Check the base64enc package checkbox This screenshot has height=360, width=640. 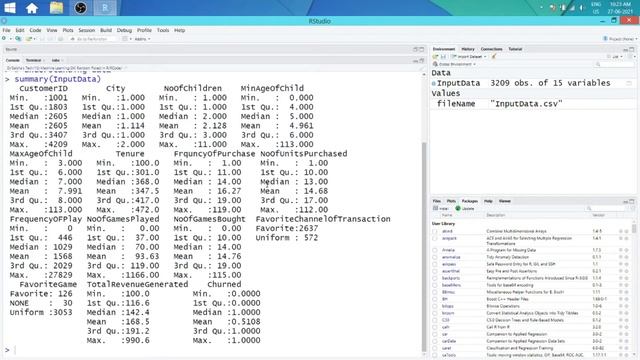pyautogui.click(x=435, y=285)
